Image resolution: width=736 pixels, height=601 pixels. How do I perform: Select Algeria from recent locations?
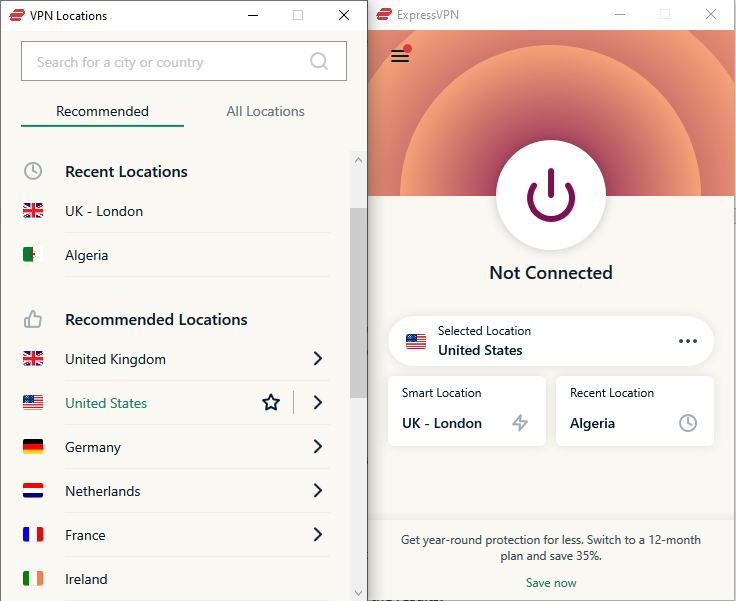pyautogui.click(x=176, y=254)
